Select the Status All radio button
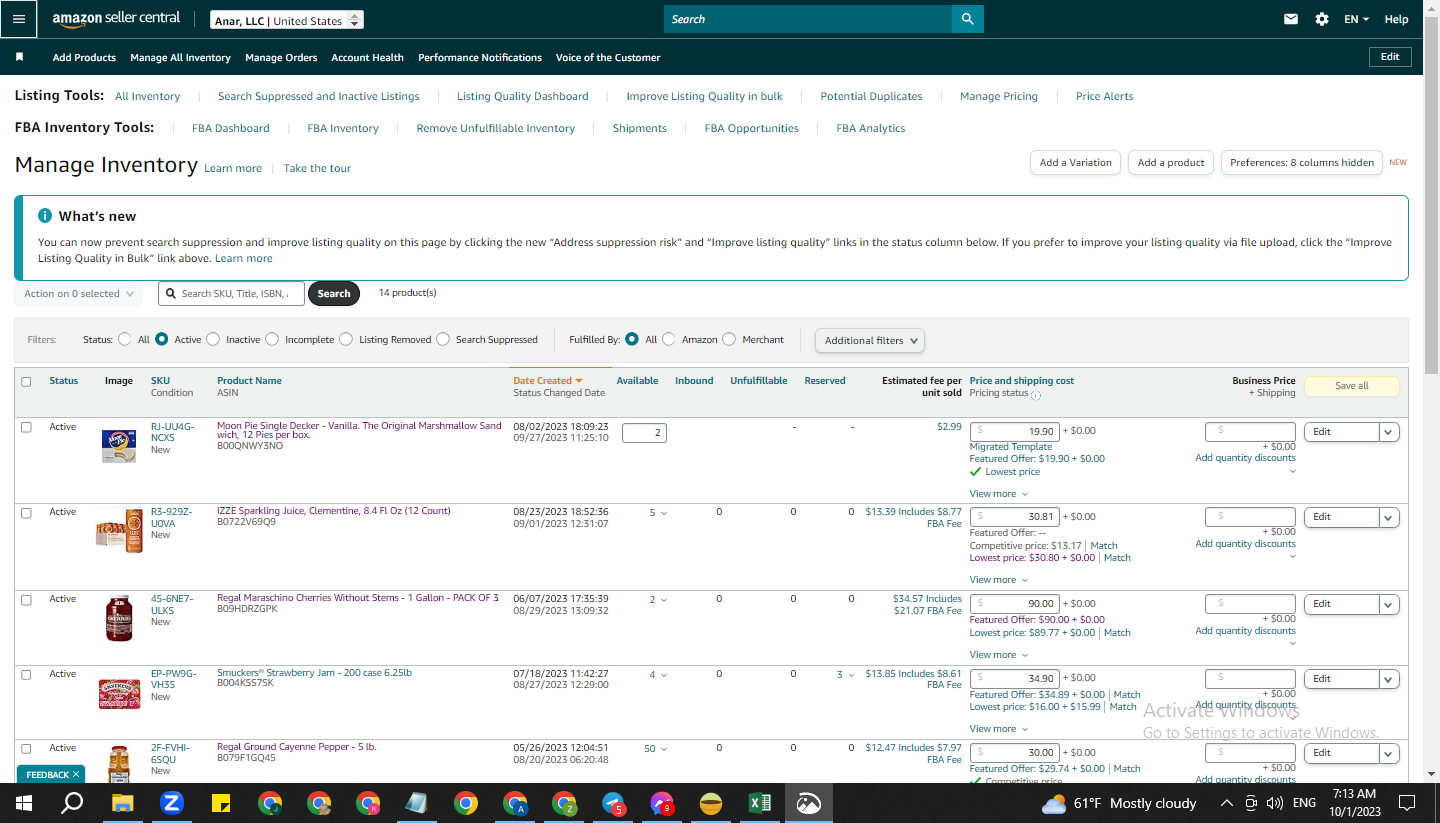The image size is (1440, 823). (x=125, y=339)
